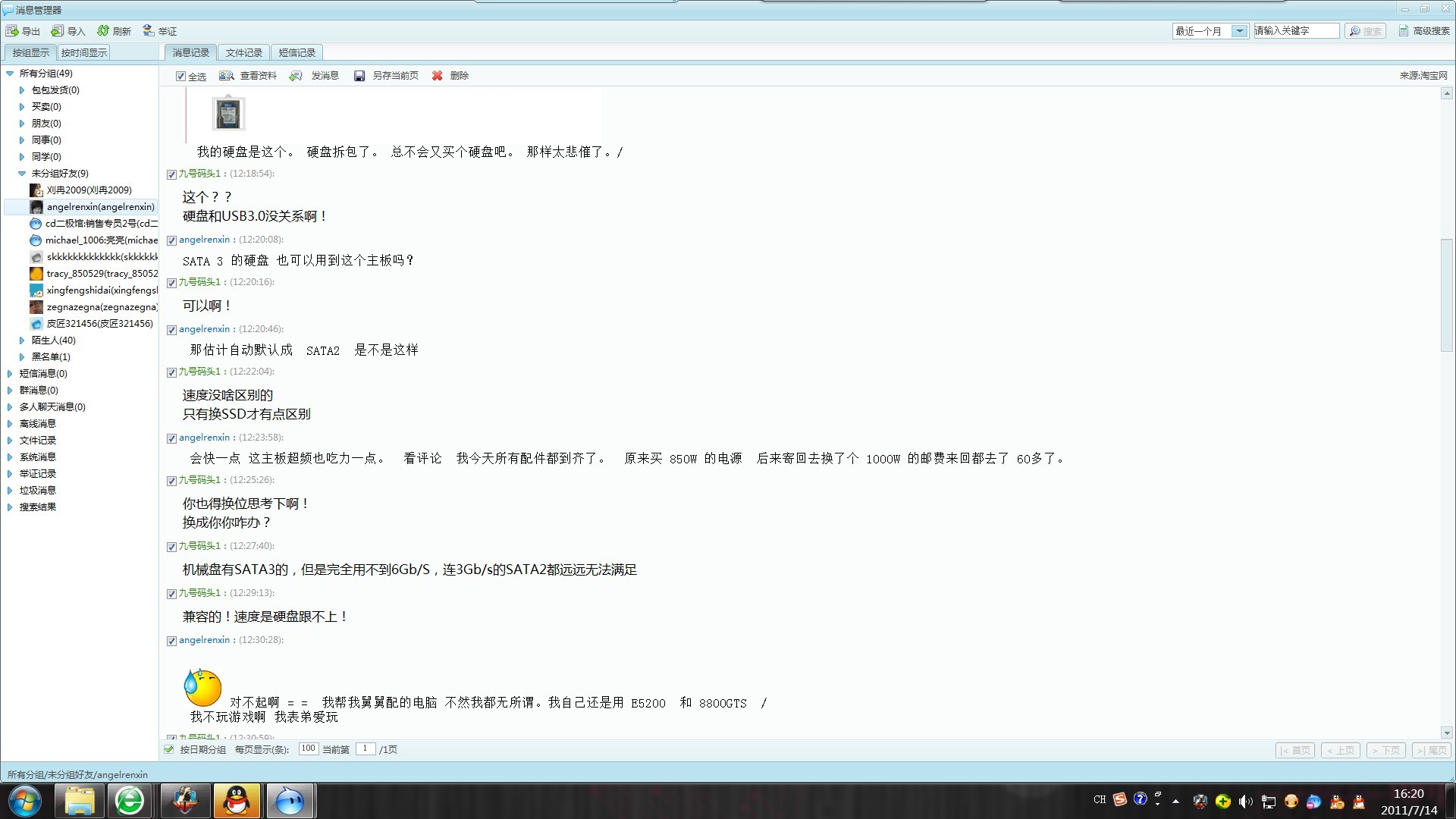
Task: Click 首页 first page button
Action: pos(1295,750)
